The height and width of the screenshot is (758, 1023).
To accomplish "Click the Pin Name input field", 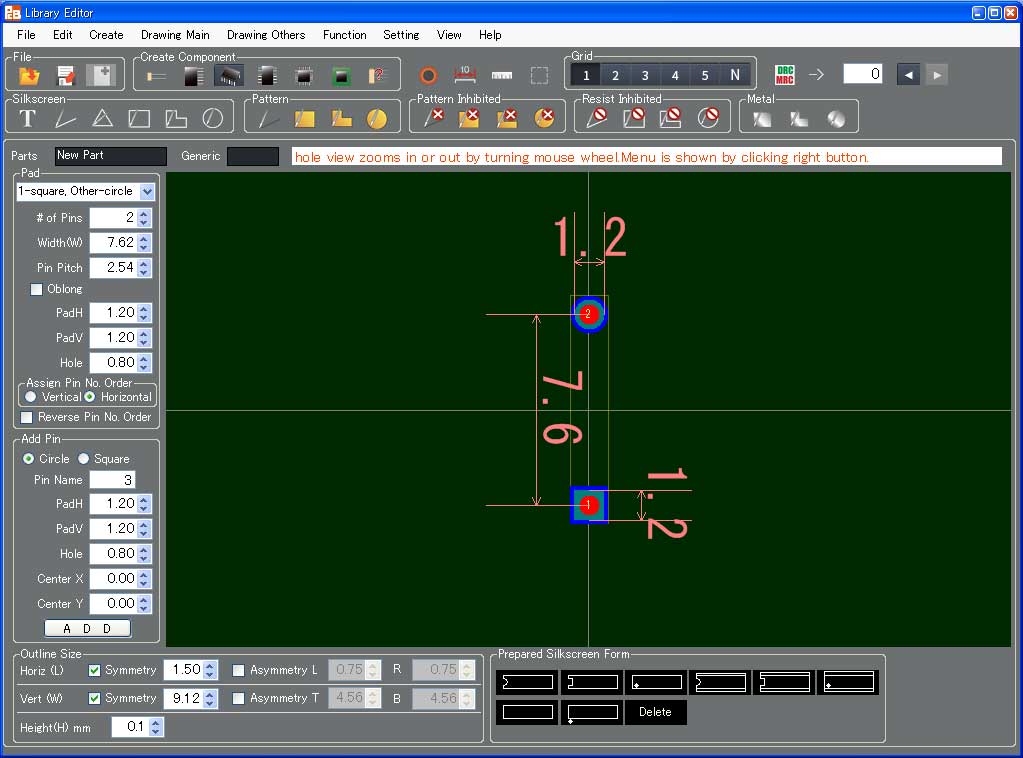I will 112,480.
